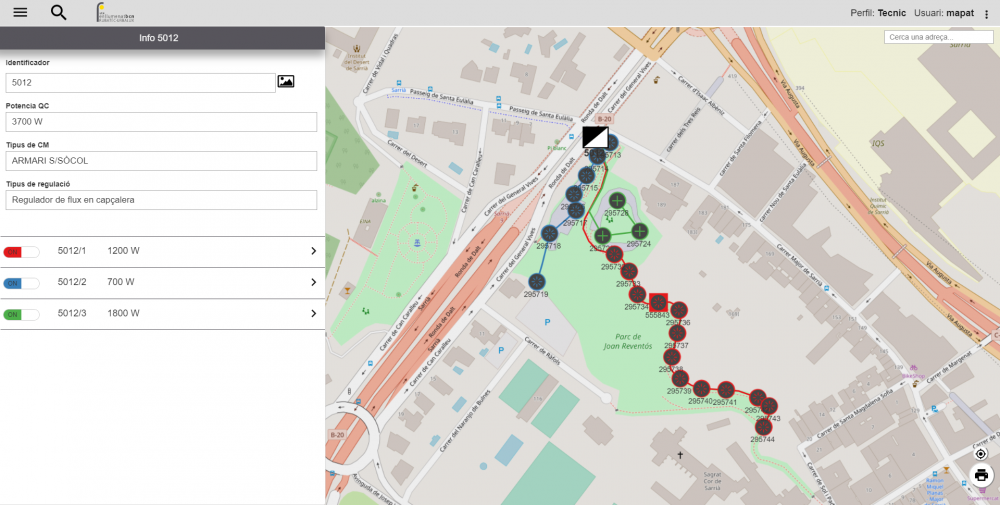Click the locate-me crosshair map button

[x=981, y=454]
